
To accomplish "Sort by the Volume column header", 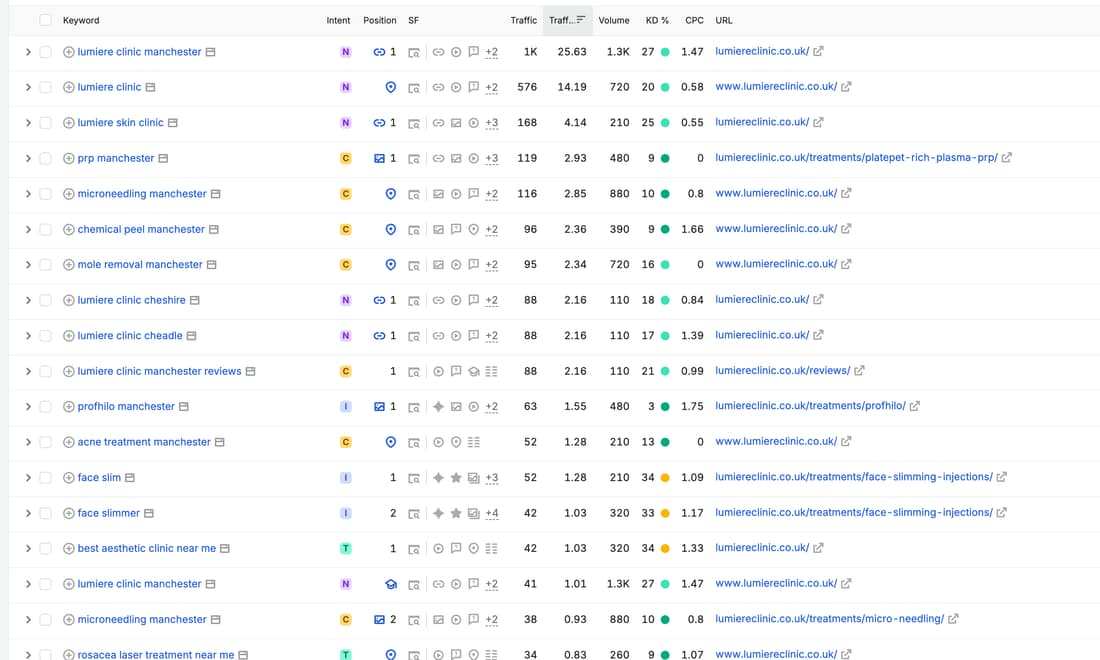I will click(614, 20).
